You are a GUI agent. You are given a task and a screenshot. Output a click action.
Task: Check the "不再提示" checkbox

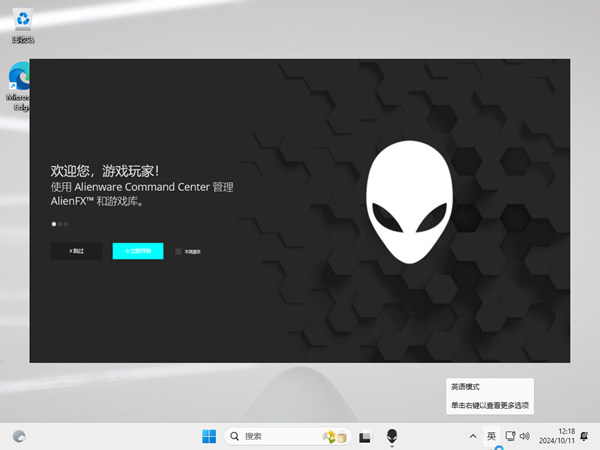pos(178,251)
